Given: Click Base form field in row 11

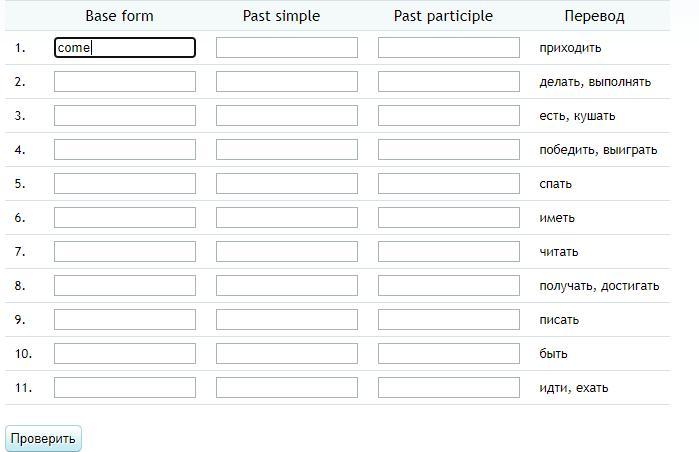Looking at the screenshot, I should point(125,388).
